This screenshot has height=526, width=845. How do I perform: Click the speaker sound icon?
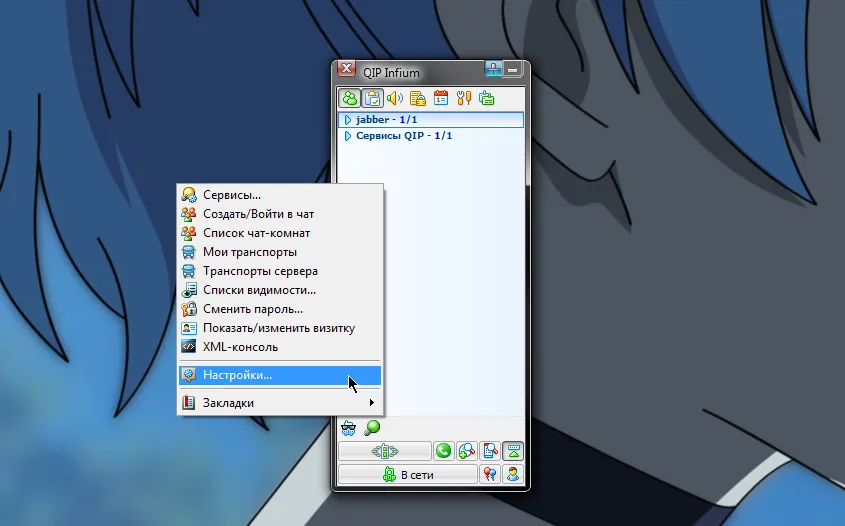(395, 98)
